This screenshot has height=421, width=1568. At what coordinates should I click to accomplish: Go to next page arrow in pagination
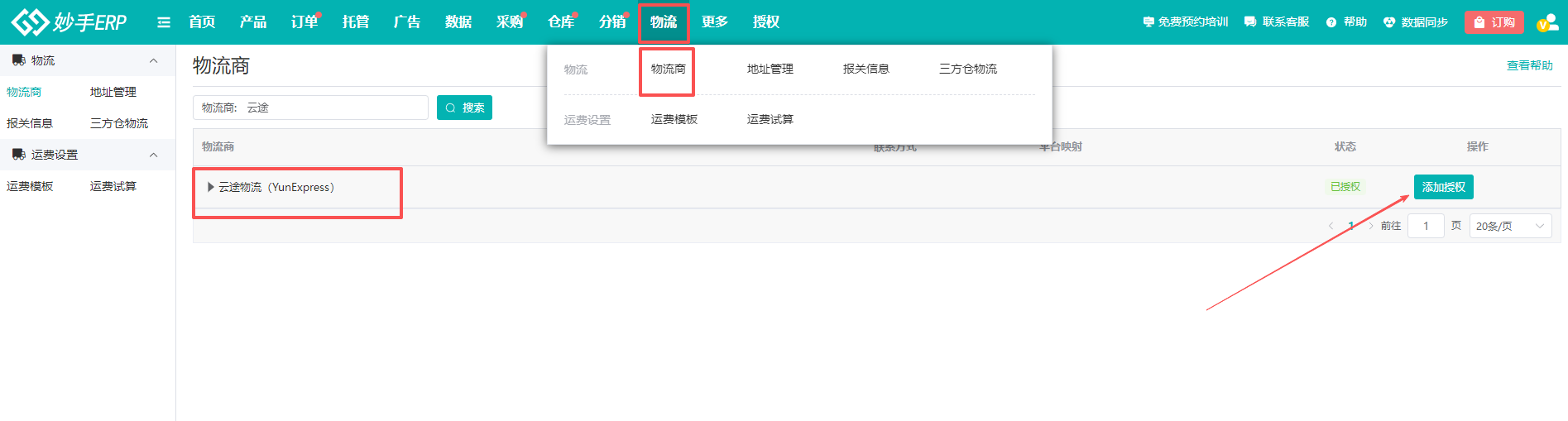tap(1371, 226)
